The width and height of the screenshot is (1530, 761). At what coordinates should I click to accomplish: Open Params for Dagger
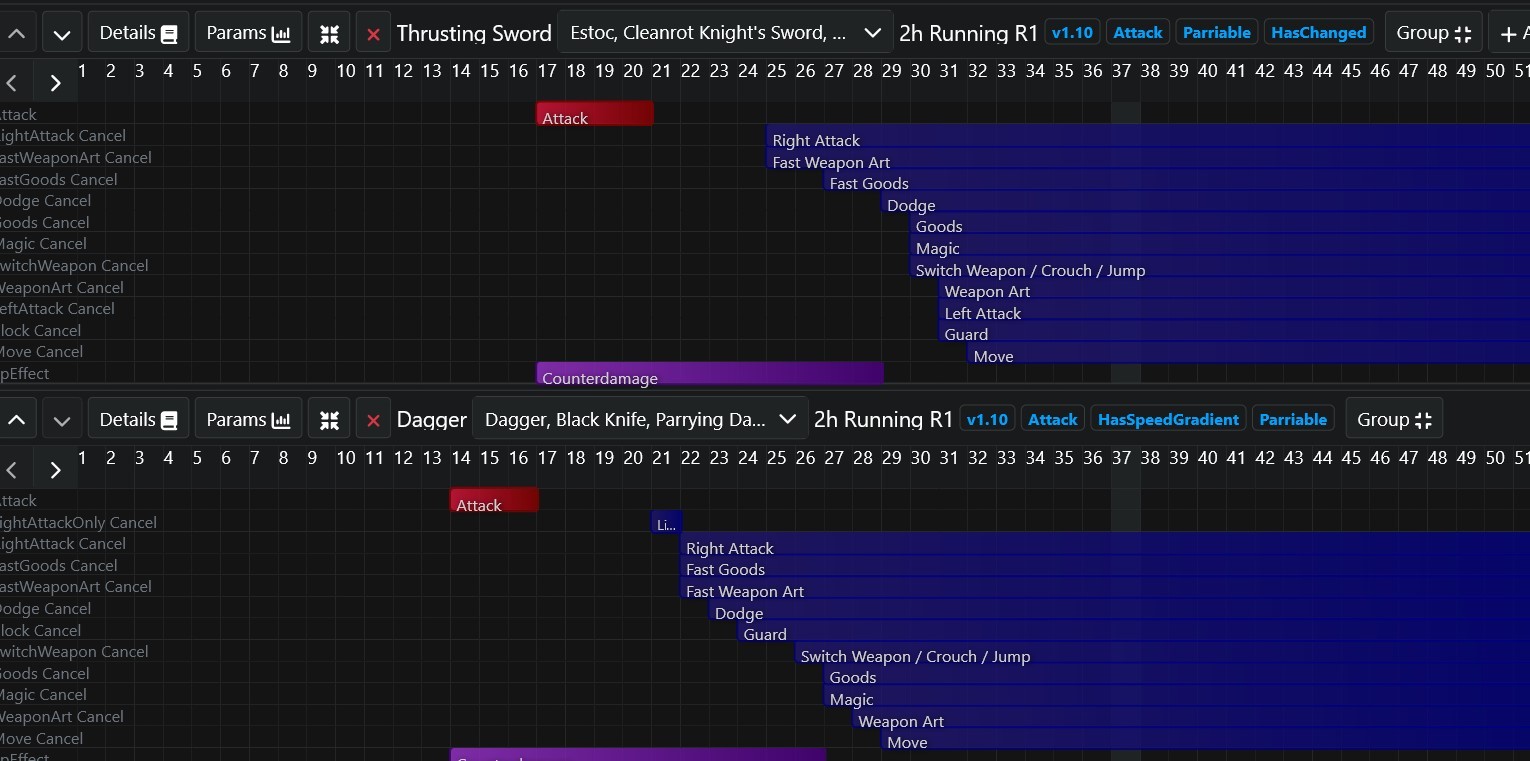tap(248, 420)
